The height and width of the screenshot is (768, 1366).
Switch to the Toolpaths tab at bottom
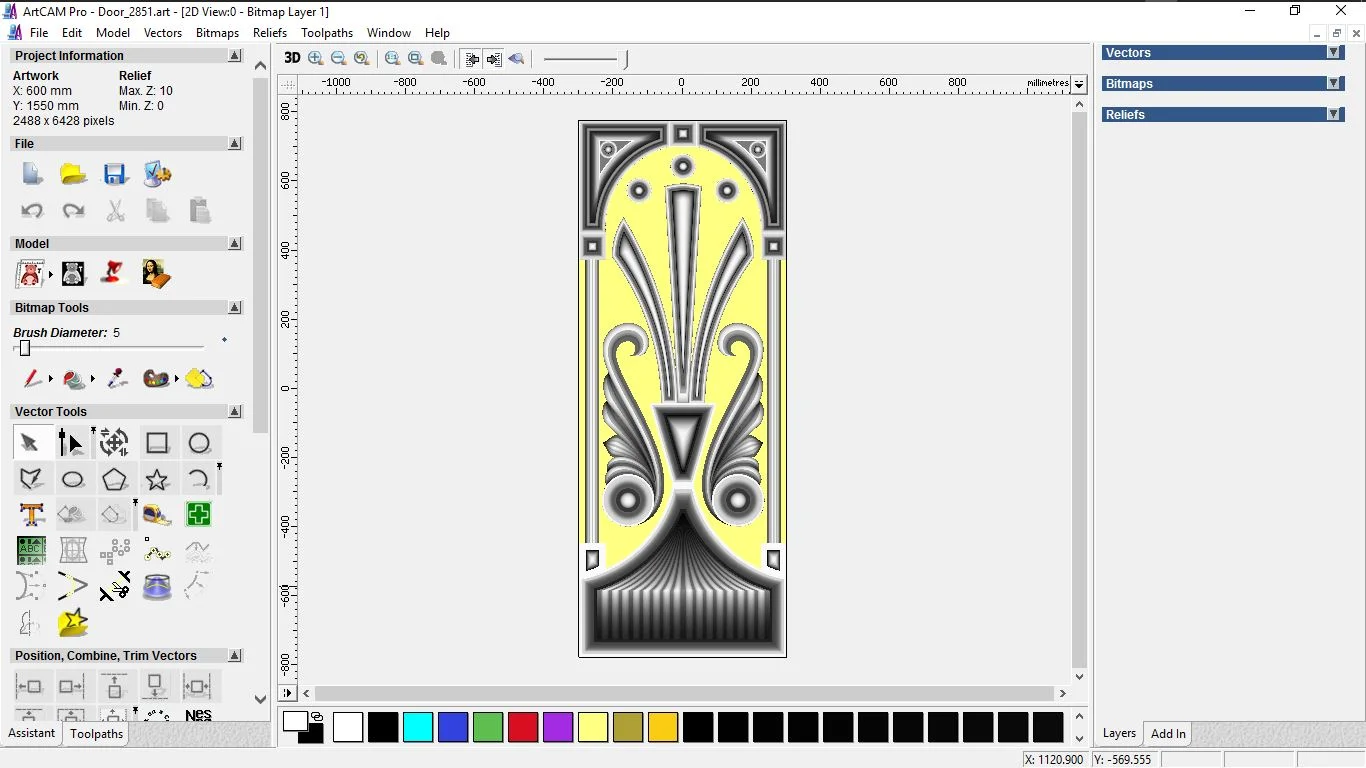click(96, 734)
